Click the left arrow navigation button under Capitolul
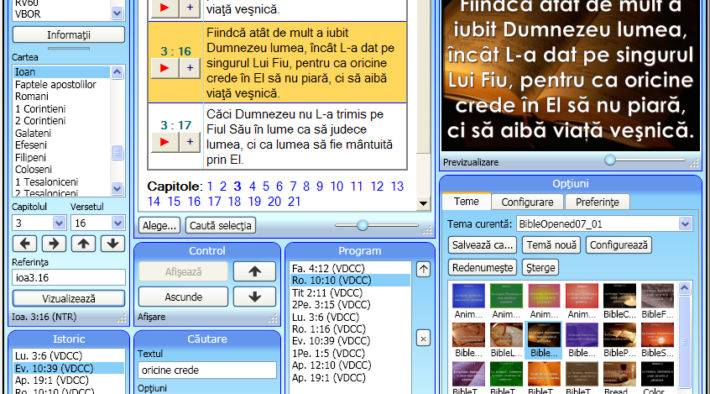 [25, 244]
